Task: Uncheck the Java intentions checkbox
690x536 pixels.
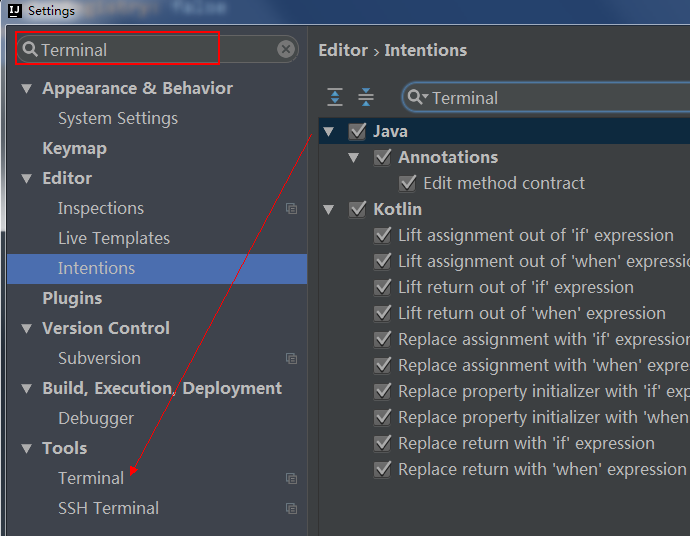Action: coord(357,131)
